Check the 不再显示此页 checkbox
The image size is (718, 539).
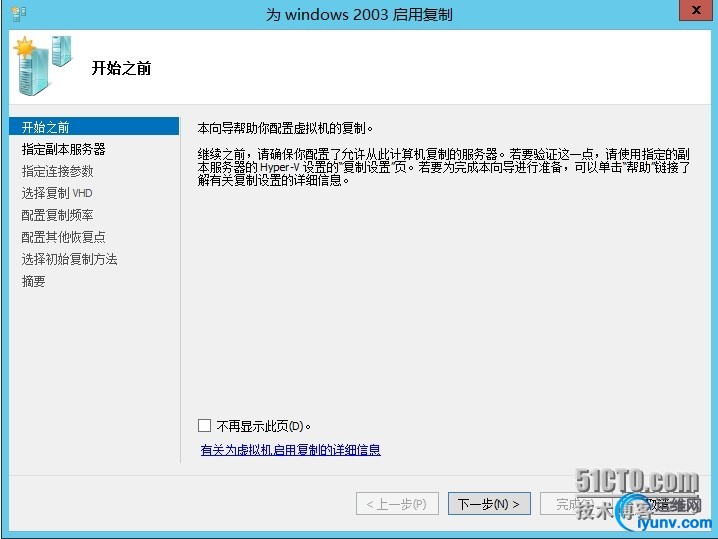pos(204,425)
